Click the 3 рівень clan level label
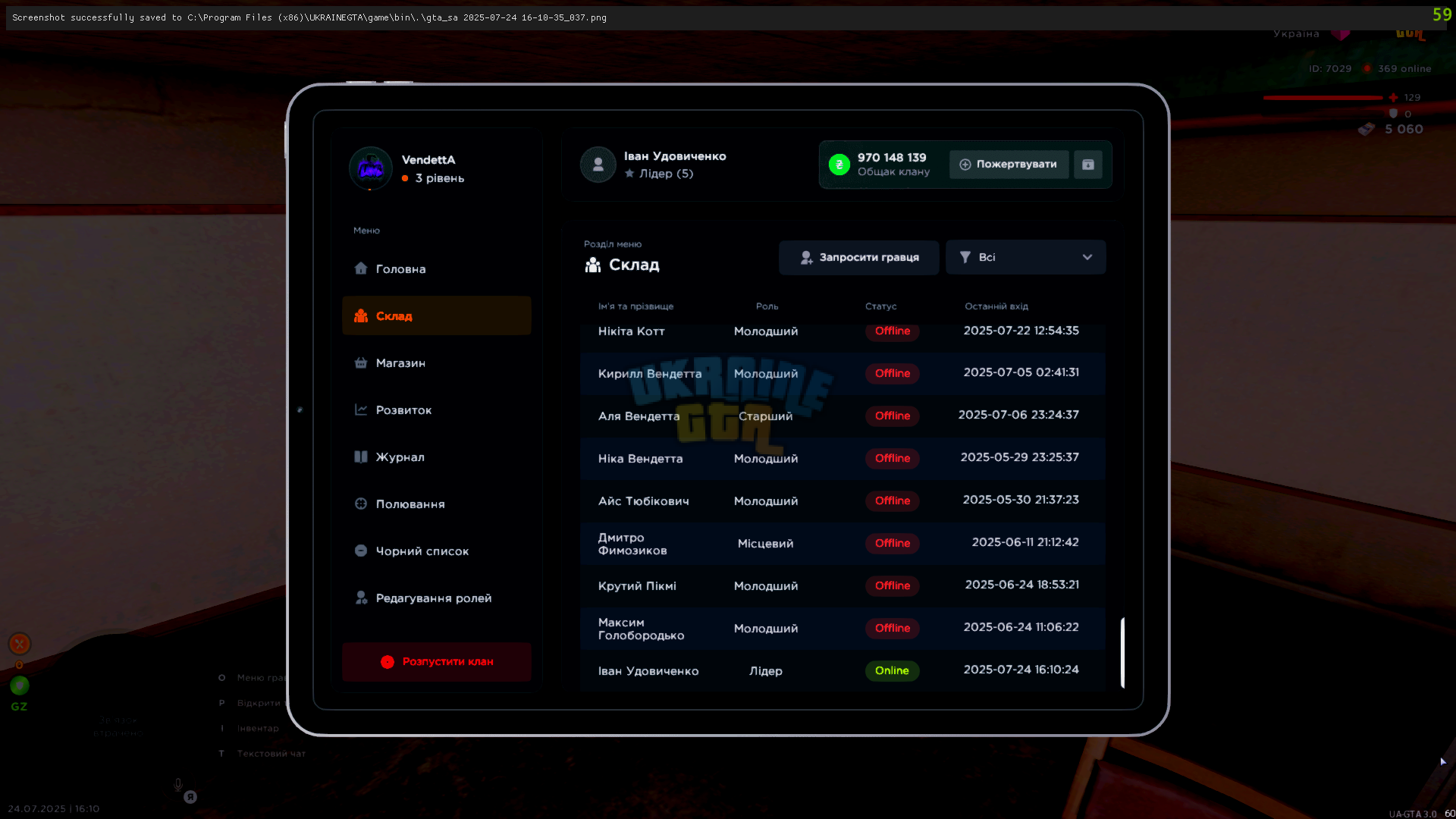1456x819 pixels. [x=439, y=178]
